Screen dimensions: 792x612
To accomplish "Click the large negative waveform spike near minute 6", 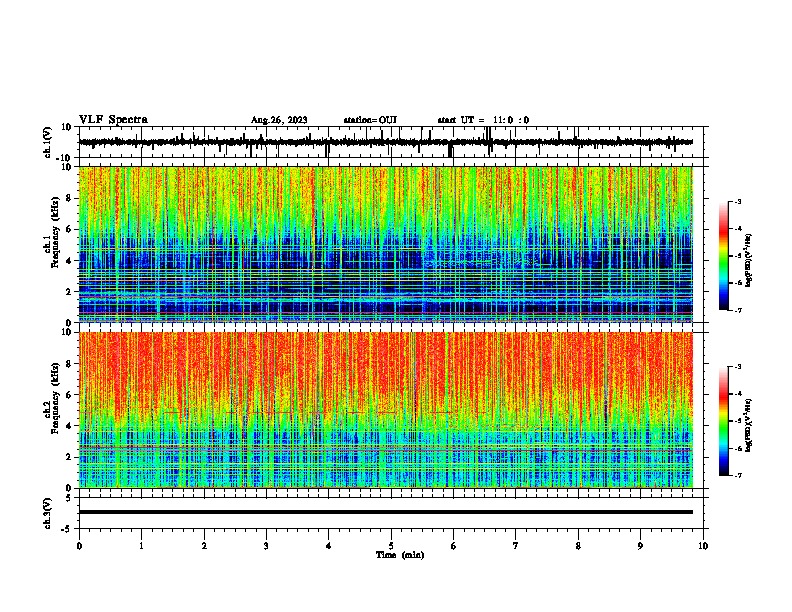I will point(450,150).
